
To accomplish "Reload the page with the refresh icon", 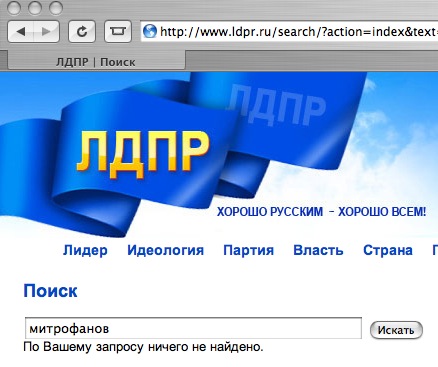I will tap(82, 32).
